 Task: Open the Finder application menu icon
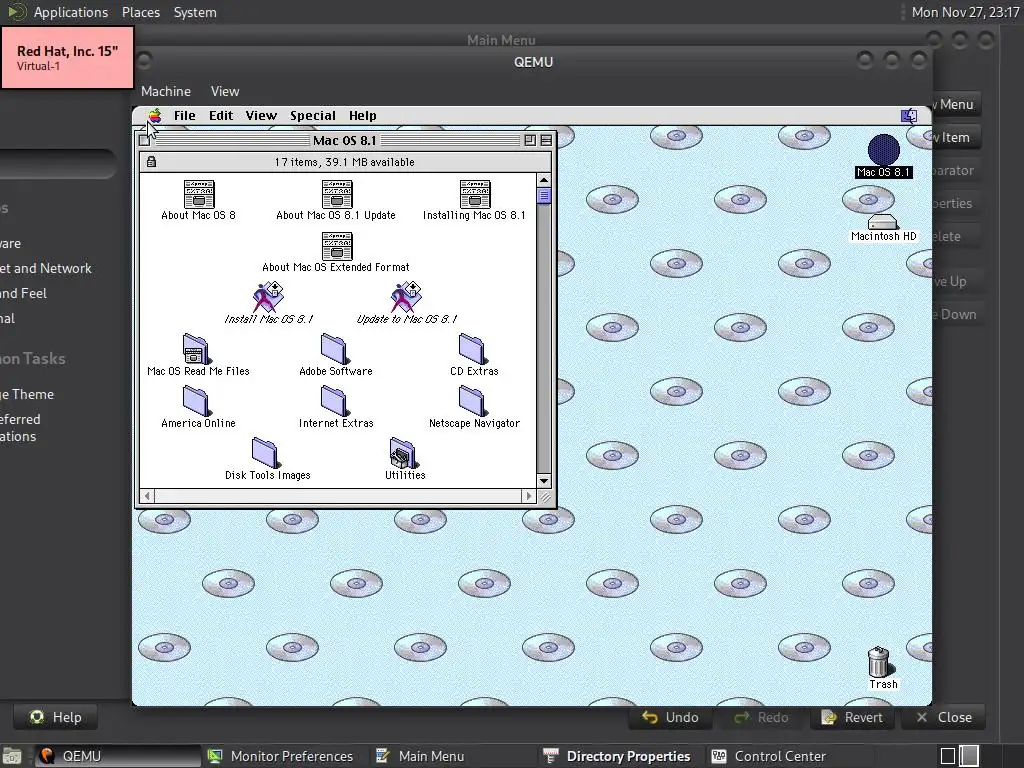point(908,116)
